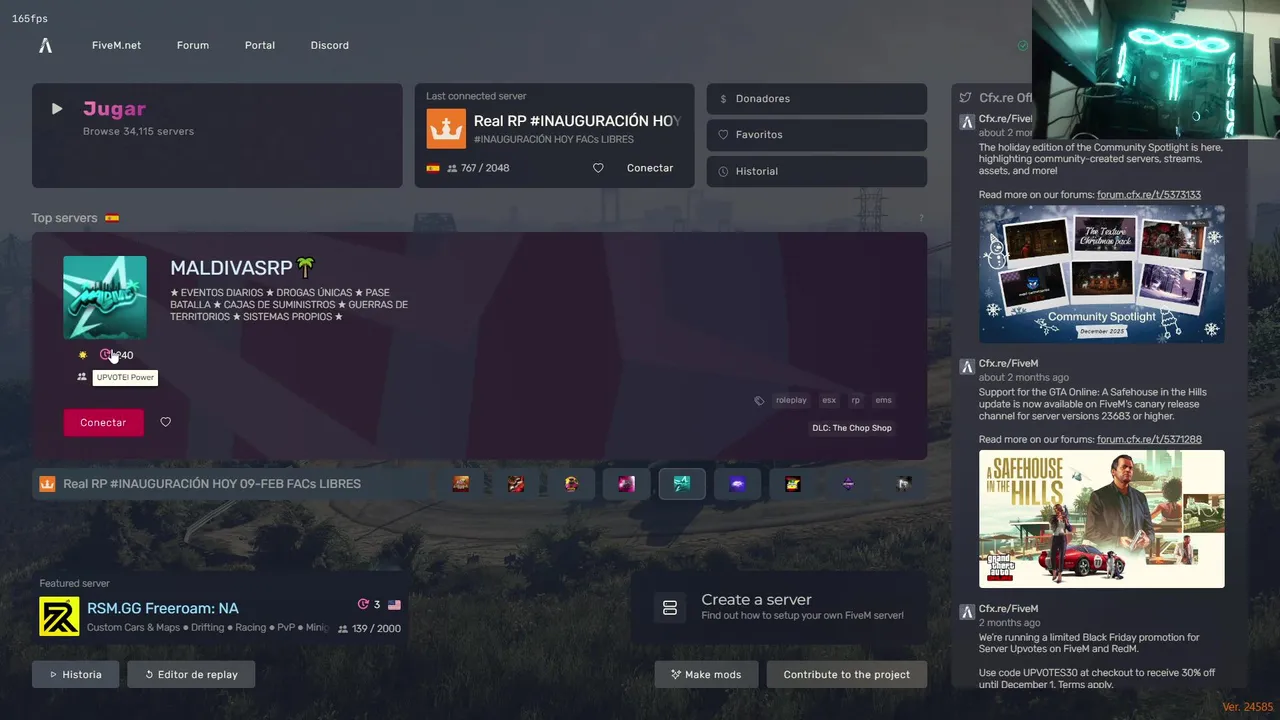This screenshot has height=720, width=1280.
Task: Click the MALDIVASRP server logo image
Action: click(105, 297)
